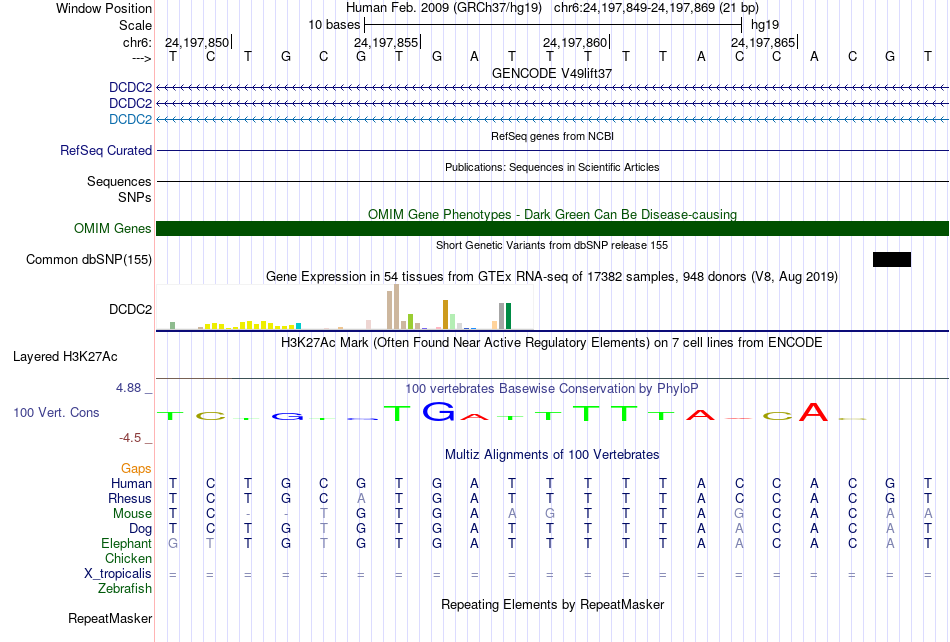Screen dimensions: 950x642
Task: Click the Human alignment row label
Action: pos(131,483)
